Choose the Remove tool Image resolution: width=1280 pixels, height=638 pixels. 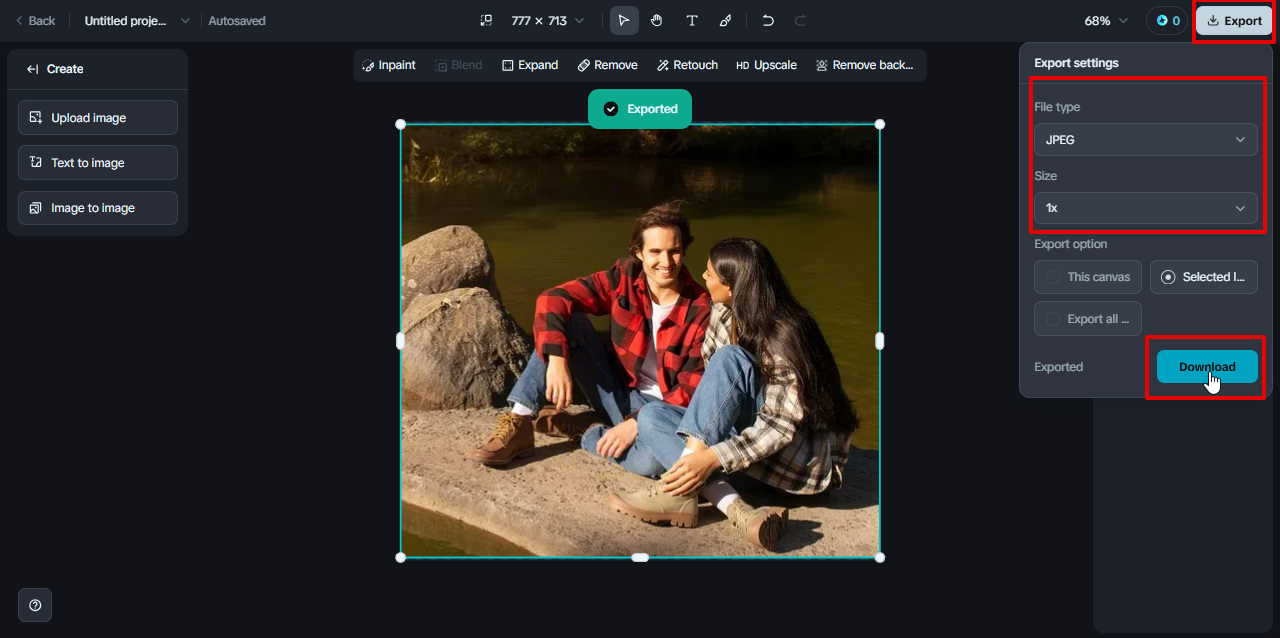(x=607, y=65)
